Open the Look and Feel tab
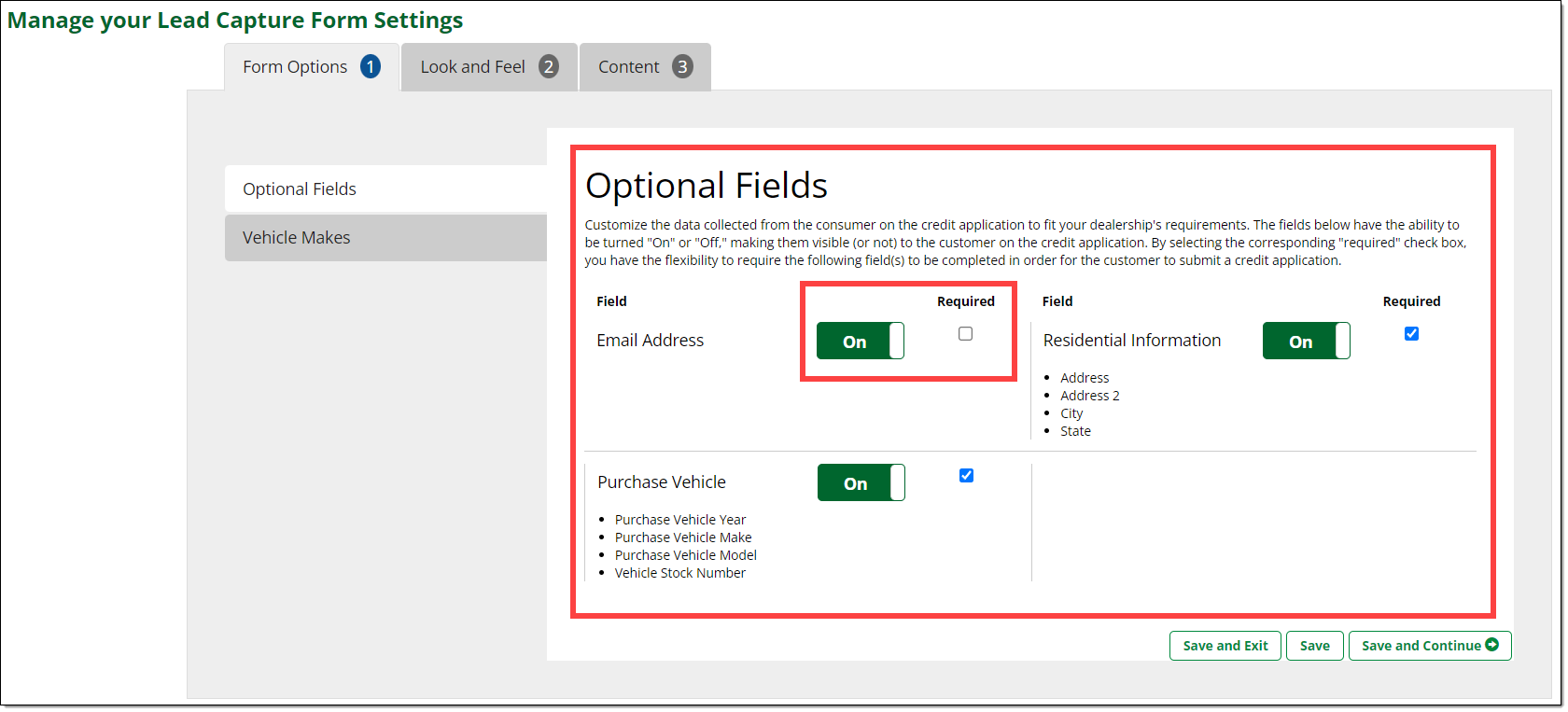The image size is (1568, 712). tap(472, 67)
